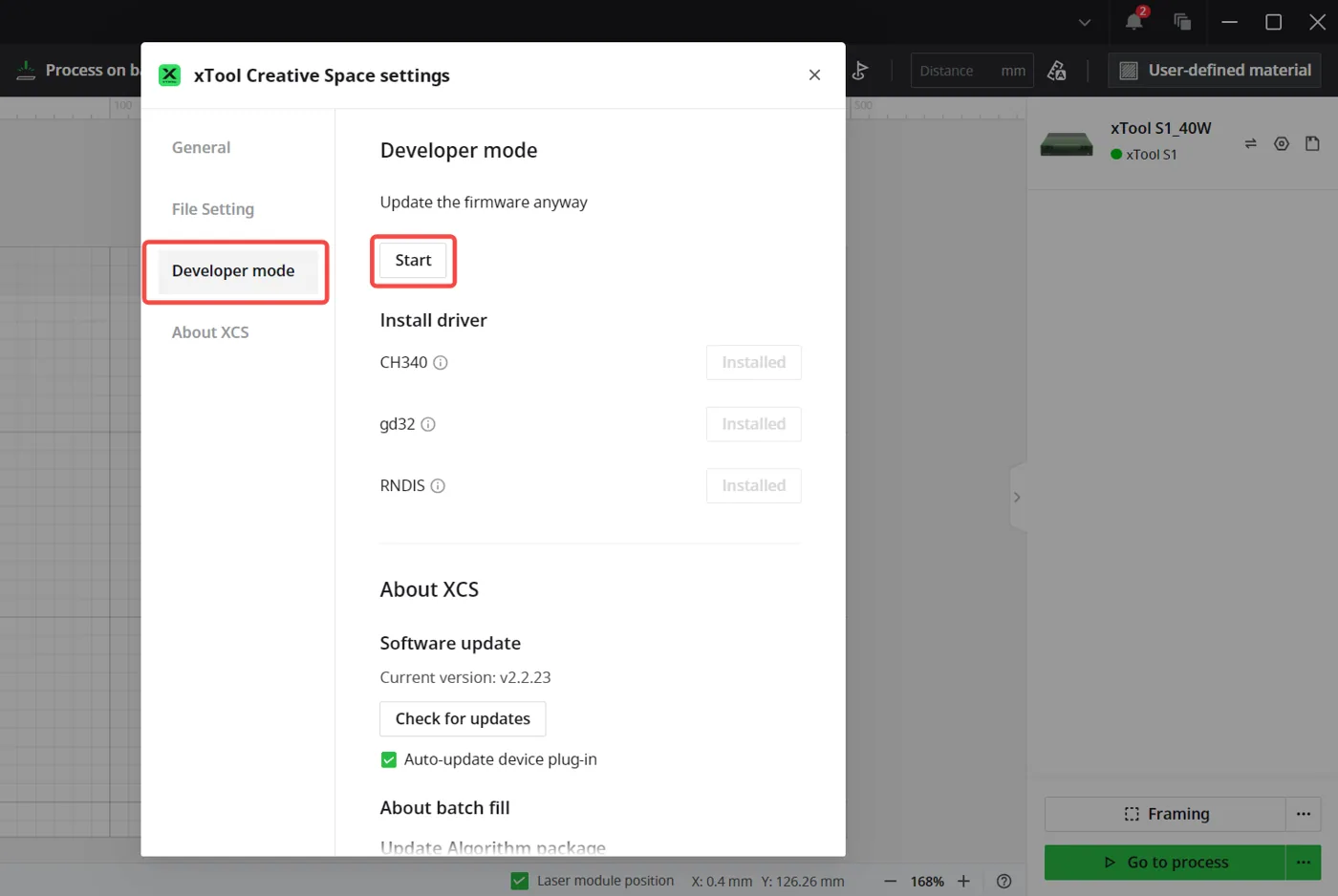Screen dimensions: 1338x896
Task: Click the device file storage icon
Action: (1312, 143)
